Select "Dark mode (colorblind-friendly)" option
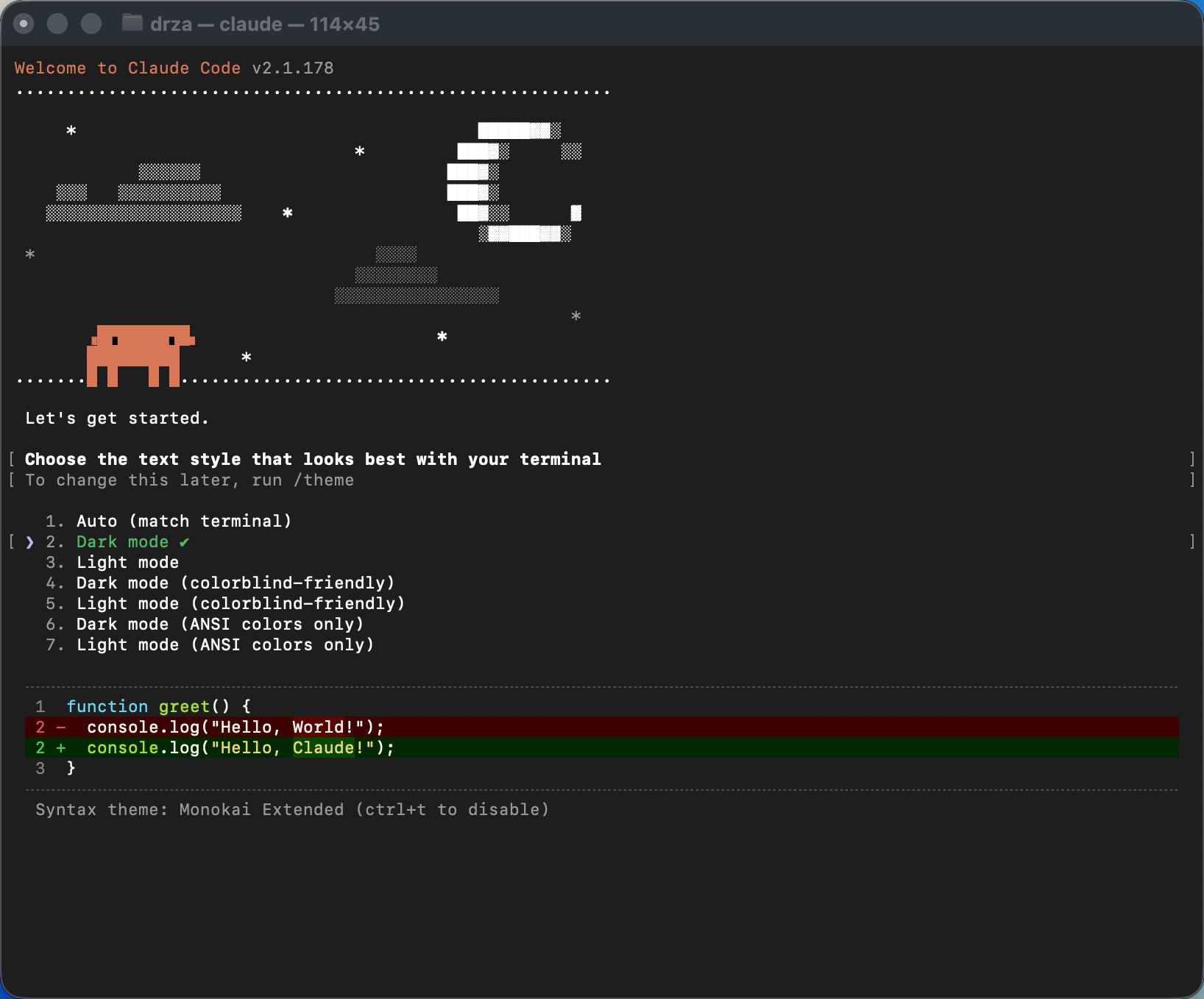This screenshot has width=1204, height=999. (220, 583)
